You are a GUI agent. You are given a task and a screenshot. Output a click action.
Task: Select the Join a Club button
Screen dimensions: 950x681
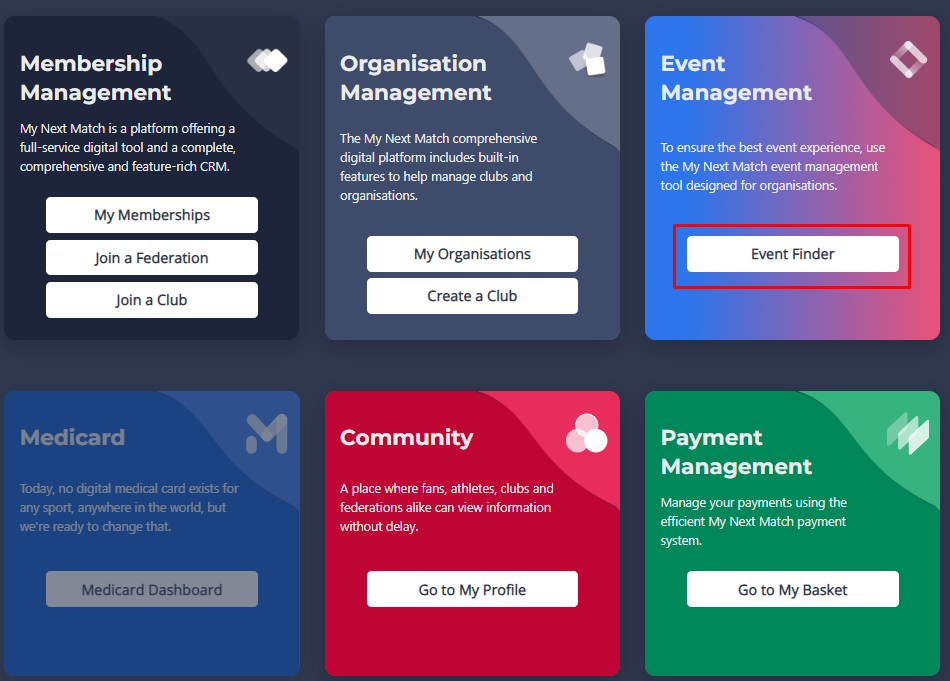tap(151, 300)
